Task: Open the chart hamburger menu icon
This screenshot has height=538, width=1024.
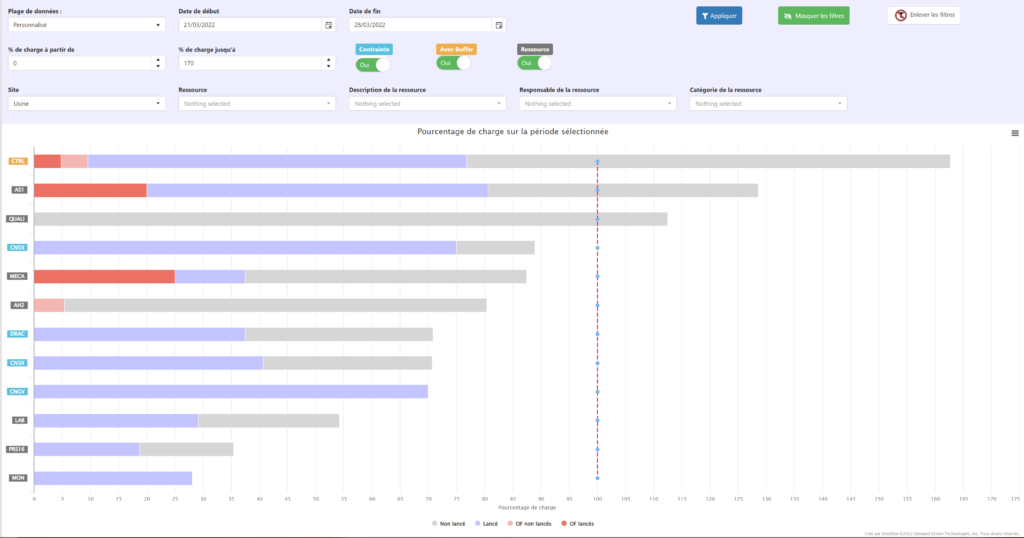Action: 1015,133
